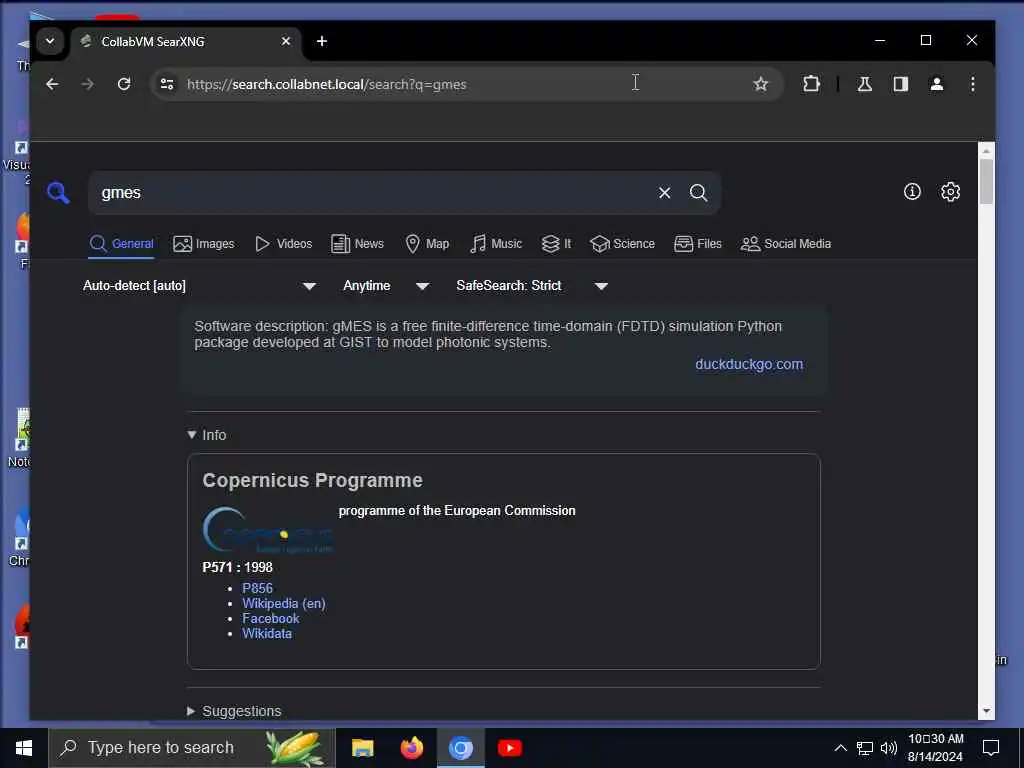Open YouTube from the taskbar
The width and height of the screenshot is (1024, 768).
509,748
